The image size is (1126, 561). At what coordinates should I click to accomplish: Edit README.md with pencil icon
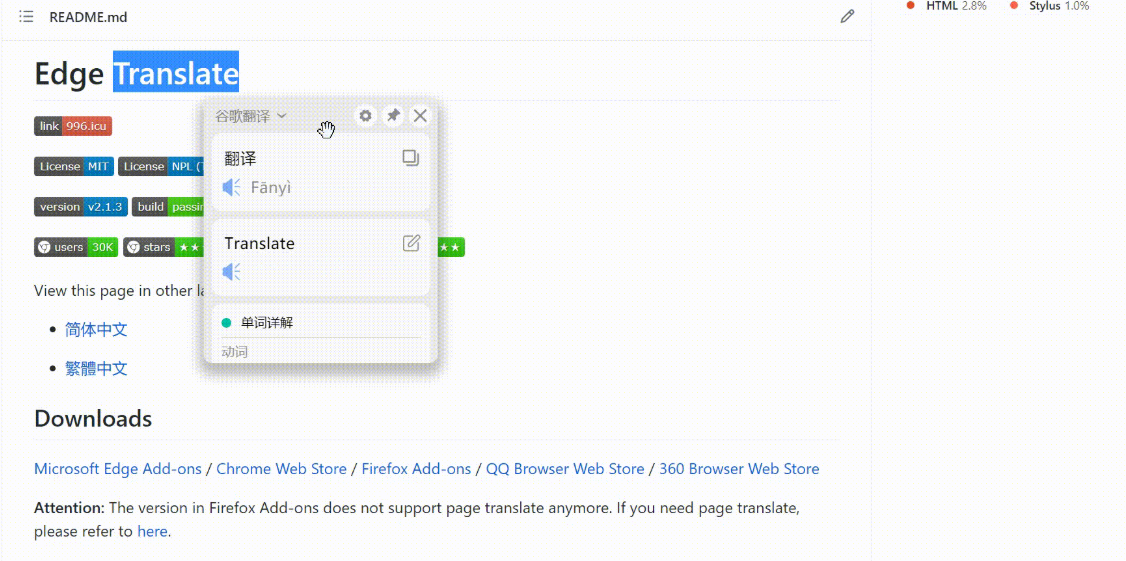point(847,17)
